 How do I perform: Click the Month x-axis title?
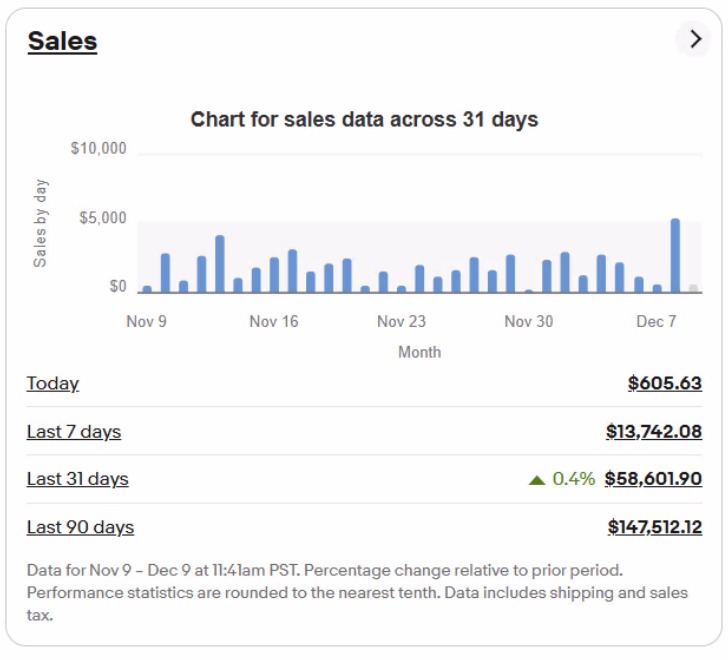[x=419, y=352]
